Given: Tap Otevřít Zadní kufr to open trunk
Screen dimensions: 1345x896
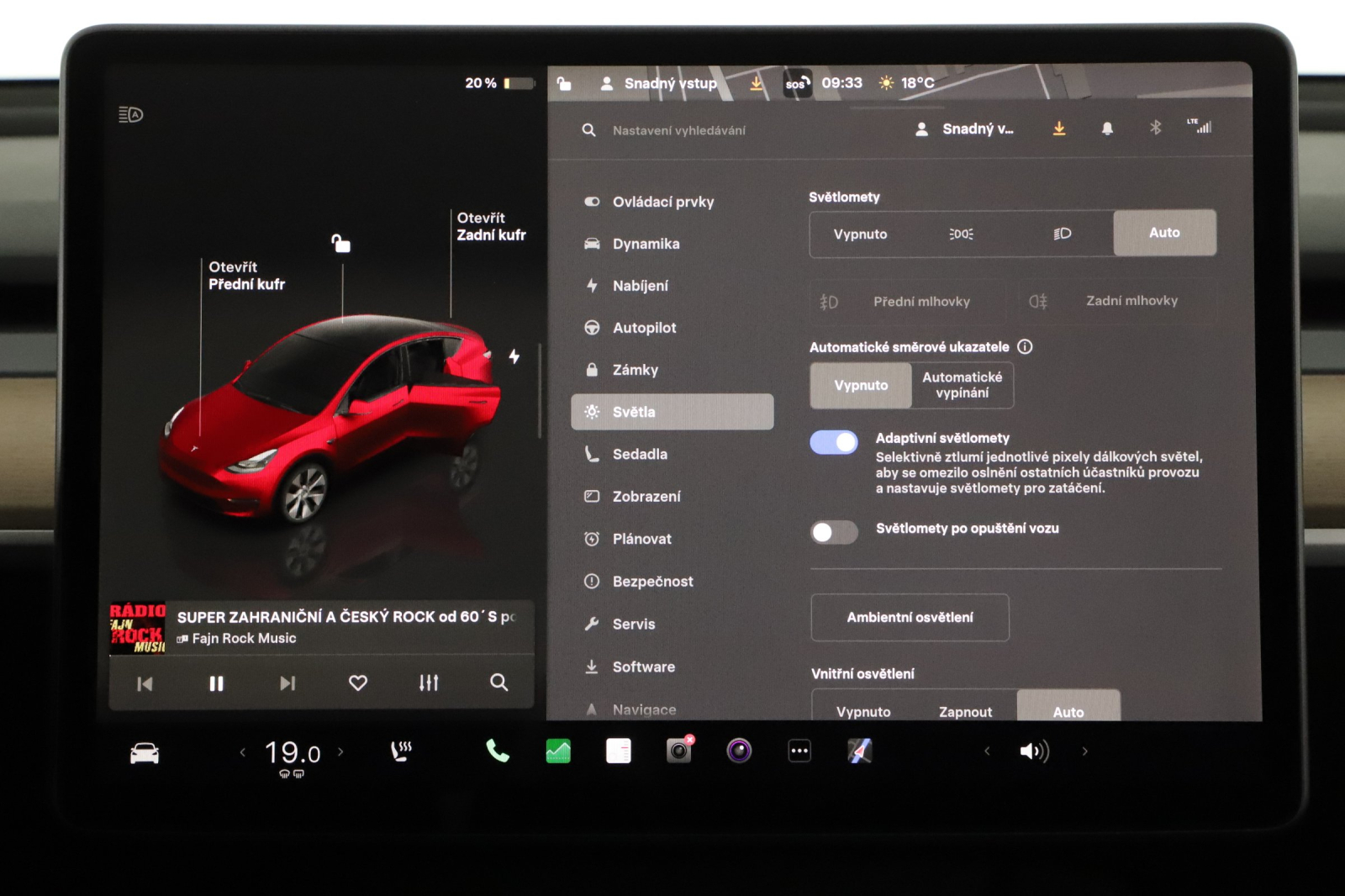Looking at the screenshot, I should [491, 227].
